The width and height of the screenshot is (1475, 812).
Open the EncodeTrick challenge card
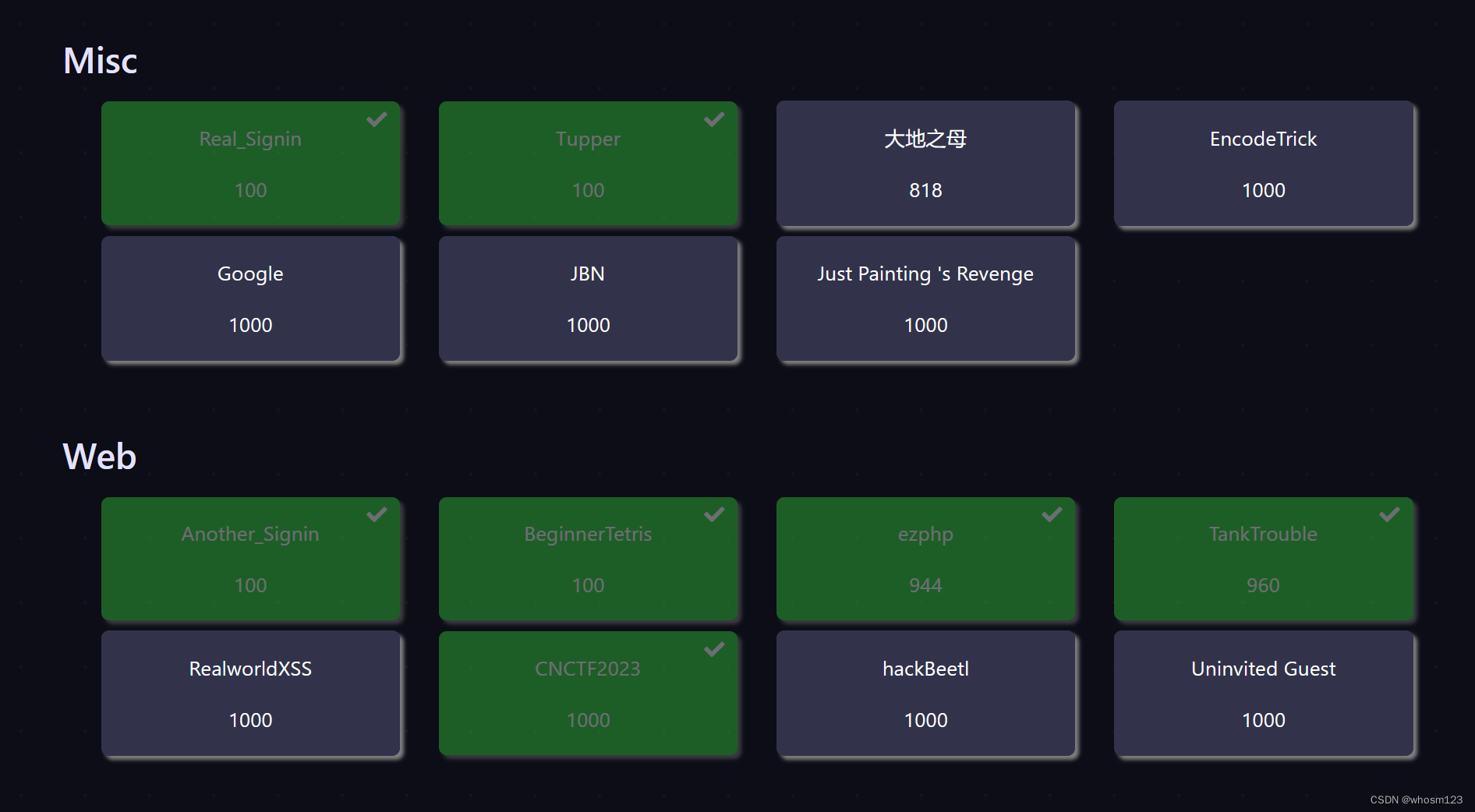pyautogui.click(x=1263, y=164)
